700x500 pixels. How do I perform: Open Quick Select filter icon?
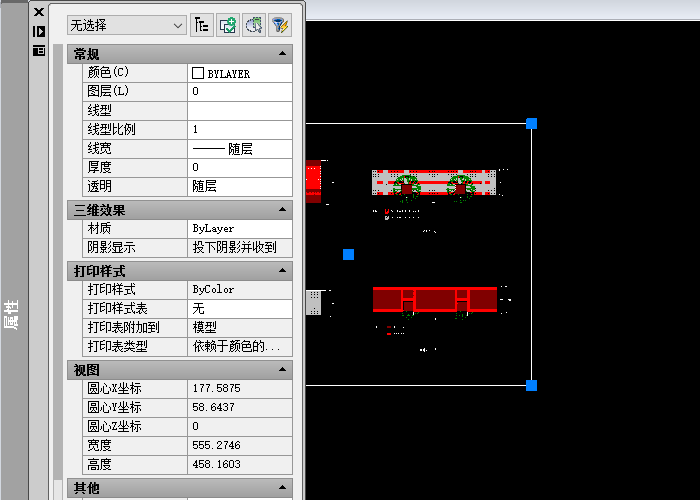279,25
